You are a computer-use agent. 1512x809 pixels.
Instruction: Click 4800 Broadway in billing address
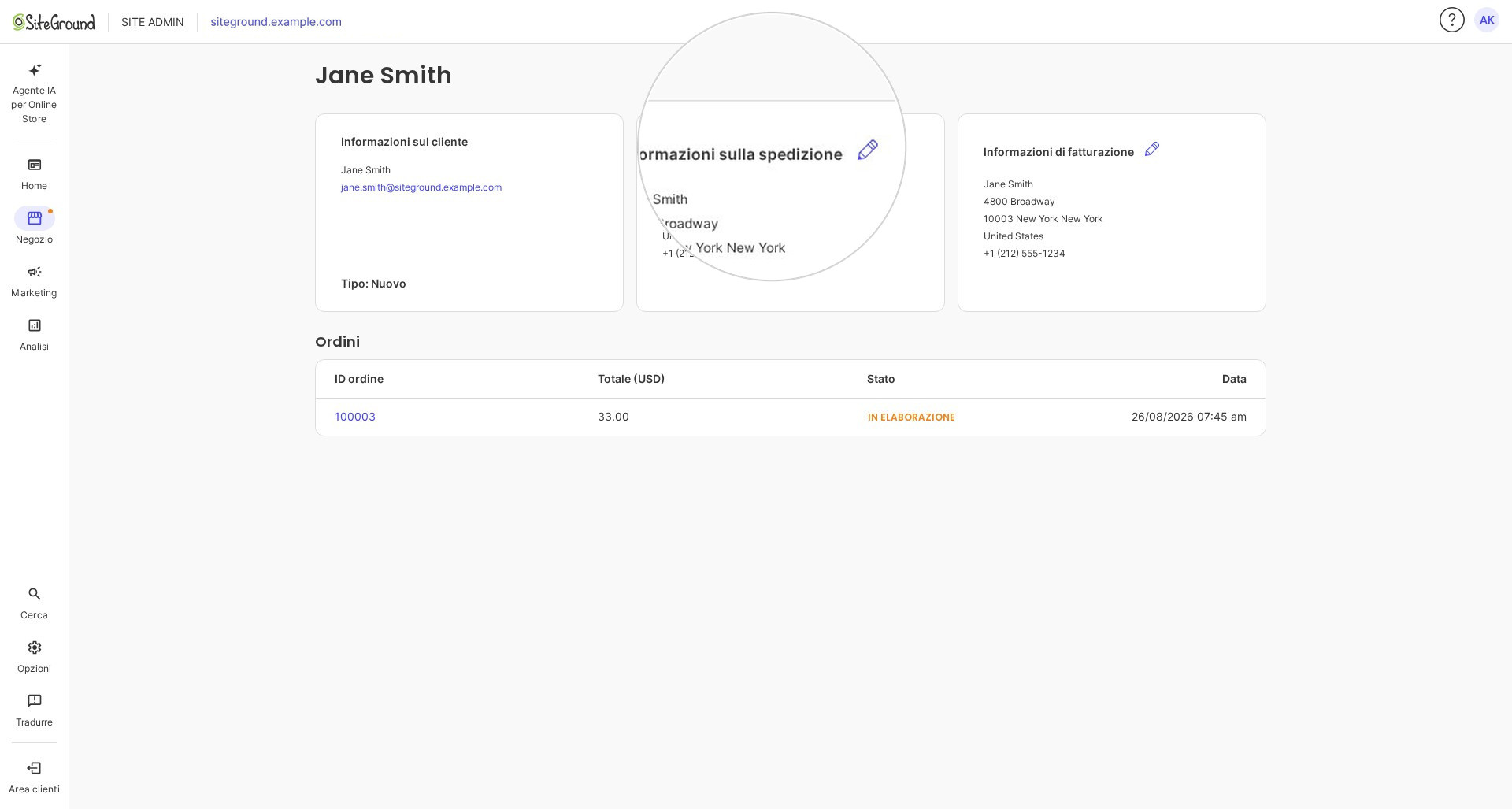pyautogui.click(x=1019, y=202)
